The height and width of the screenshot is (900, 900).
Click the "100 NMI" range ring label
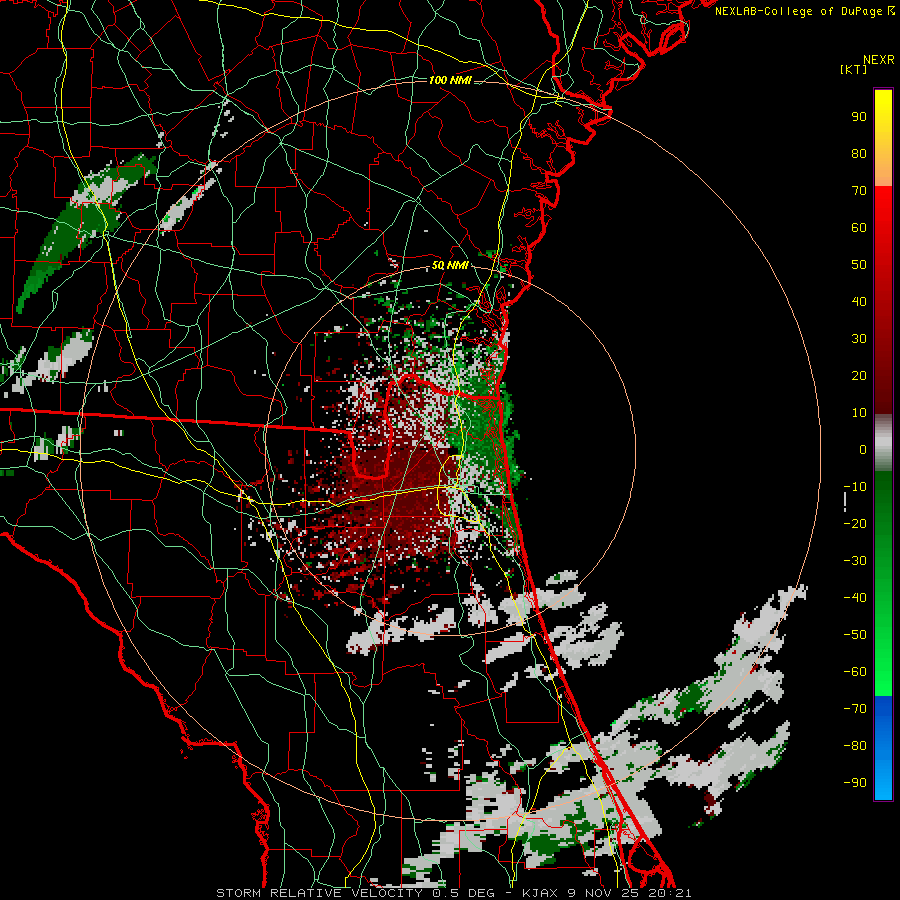[450, 80]
